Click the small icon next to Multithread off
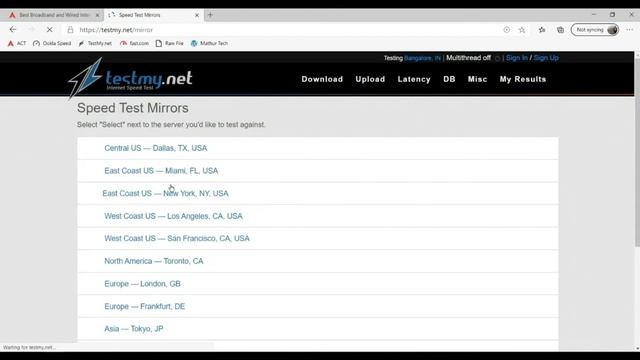The width and height of the screenshot is (640, 360). 497,58
